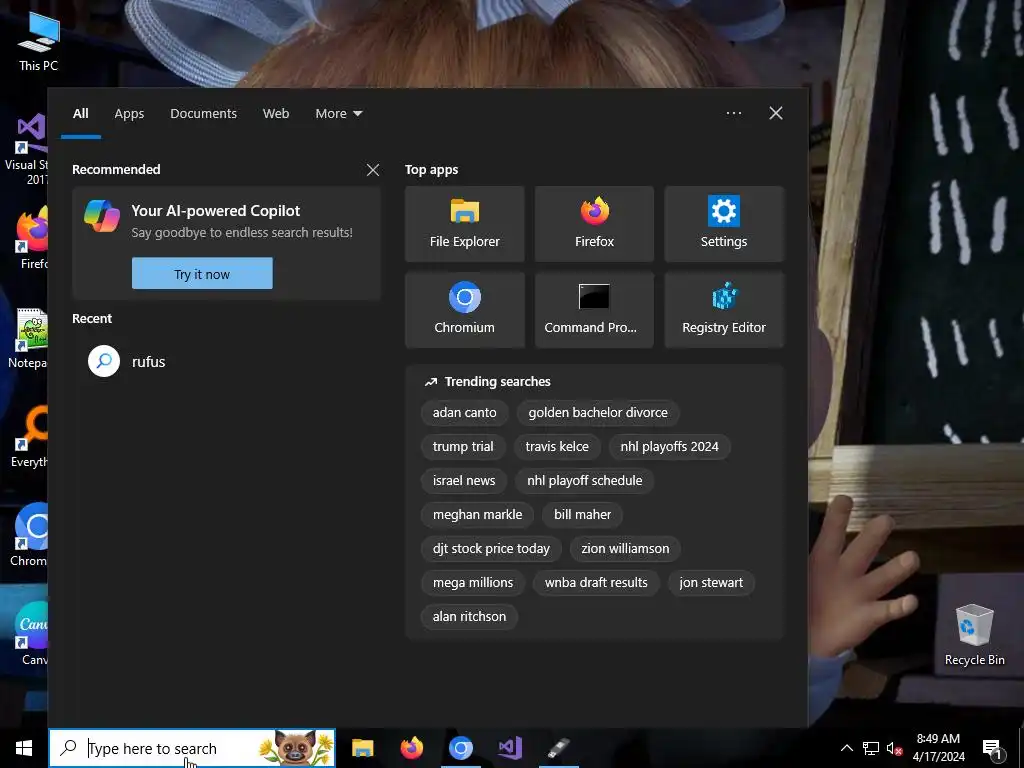Select the rufus recent search icon
This screenshot has width=1024, height=768.
104,361
